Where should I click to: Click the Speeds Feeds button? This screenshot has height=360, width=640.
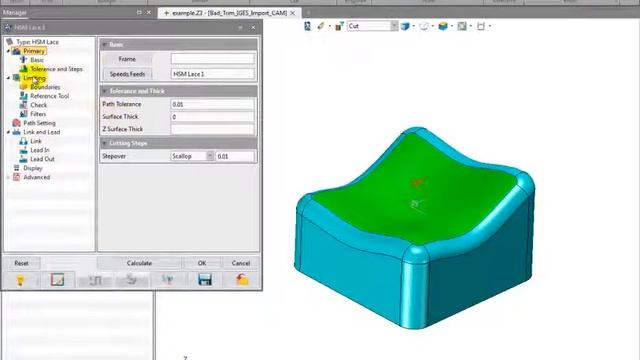click(x=127, y=74)
